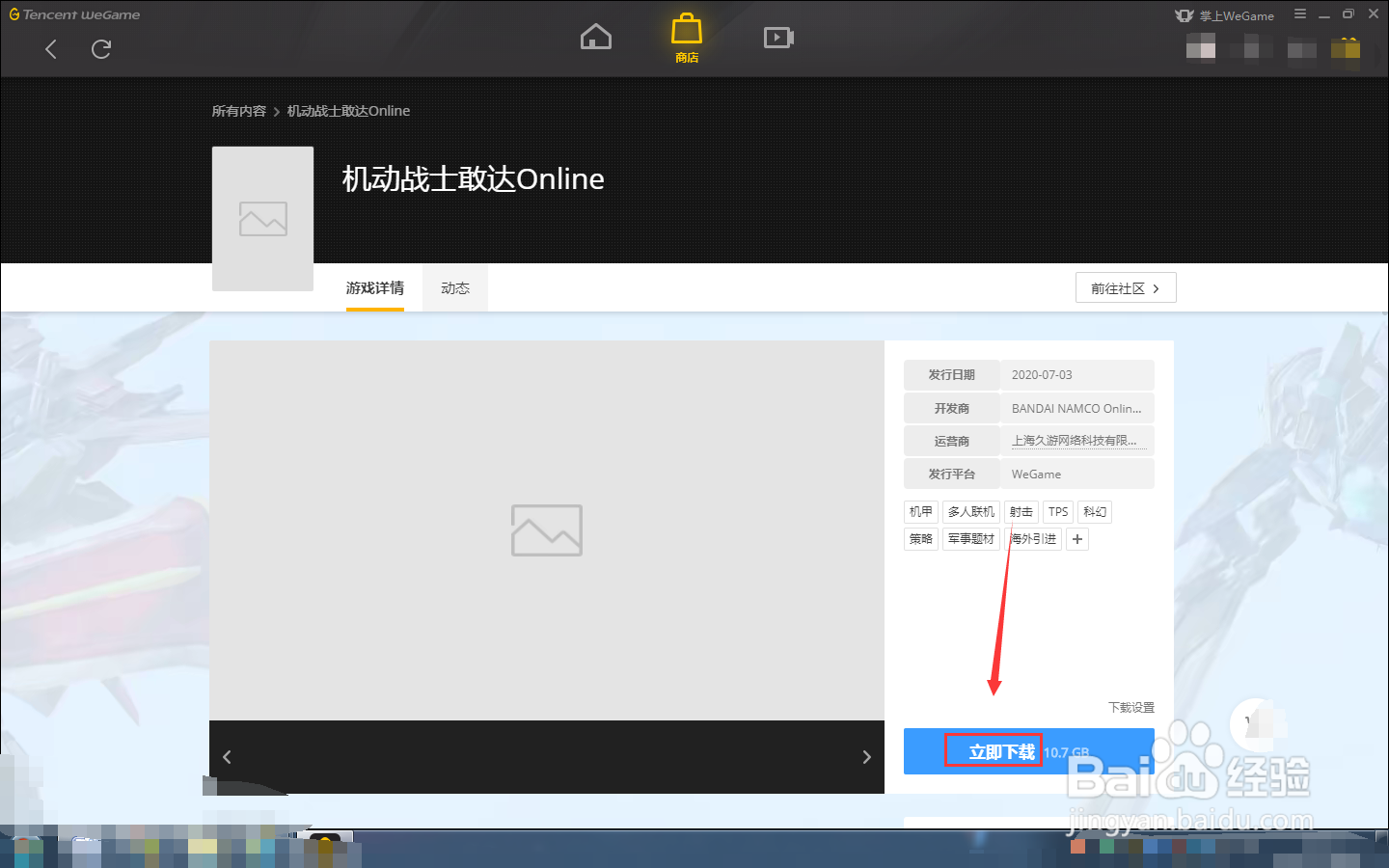Click the Tencent WeGame logo
This screenshot has width=1389, height=868.
pyautogui.click(x=75, y=14)
